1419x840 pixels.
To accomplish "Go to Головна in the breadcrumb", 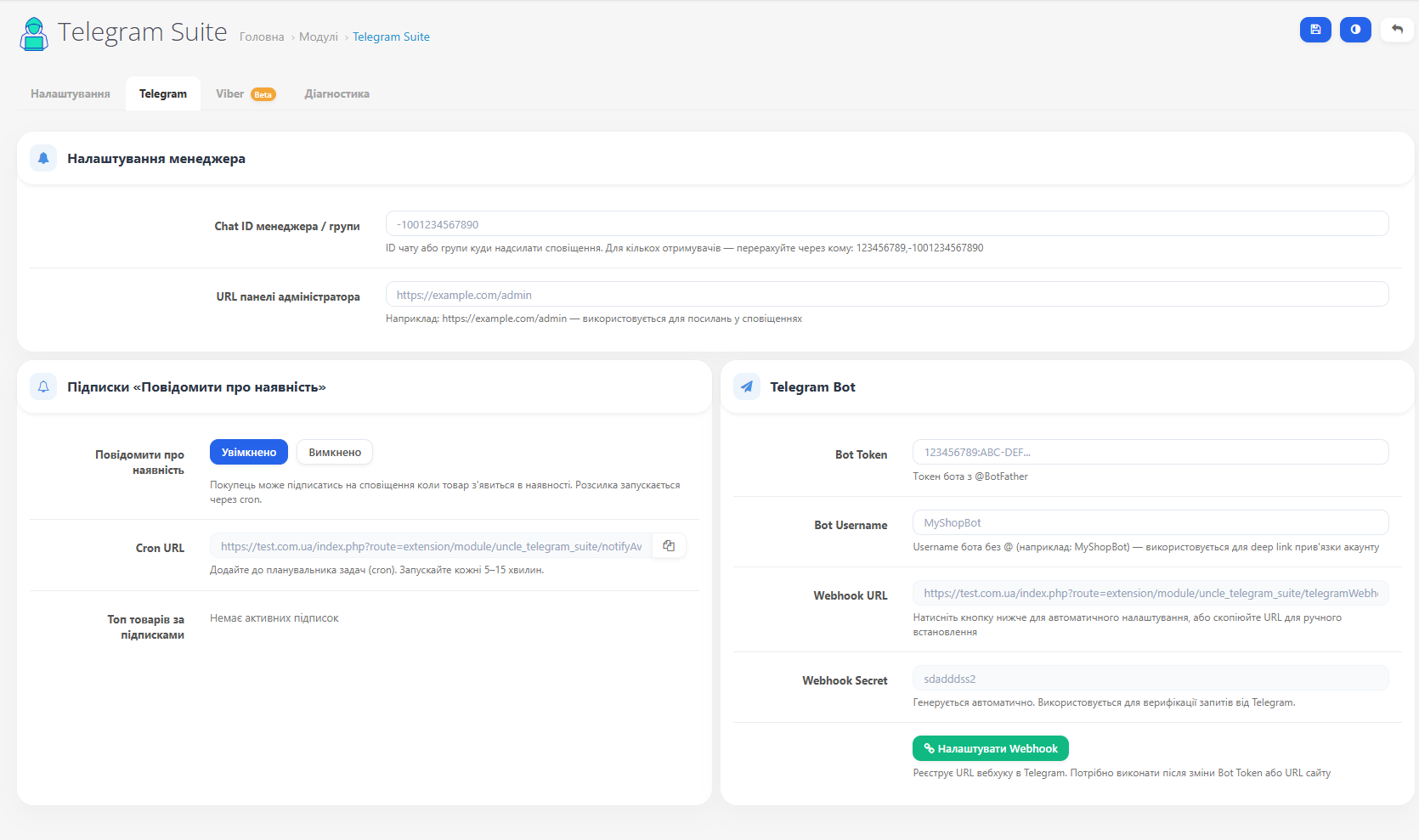I will click(x=262, y=37).
